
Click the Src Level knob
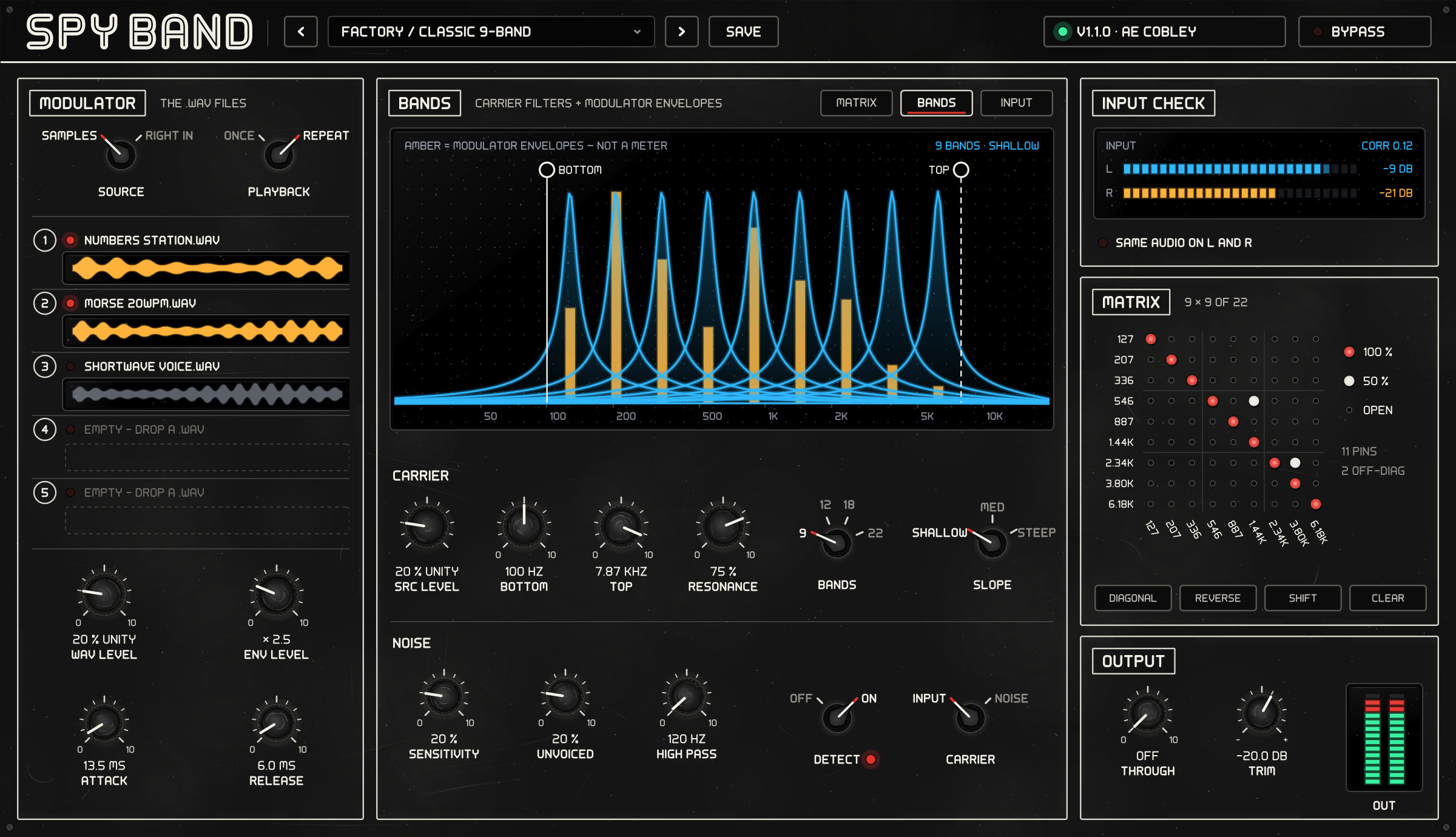click(426, 526)
